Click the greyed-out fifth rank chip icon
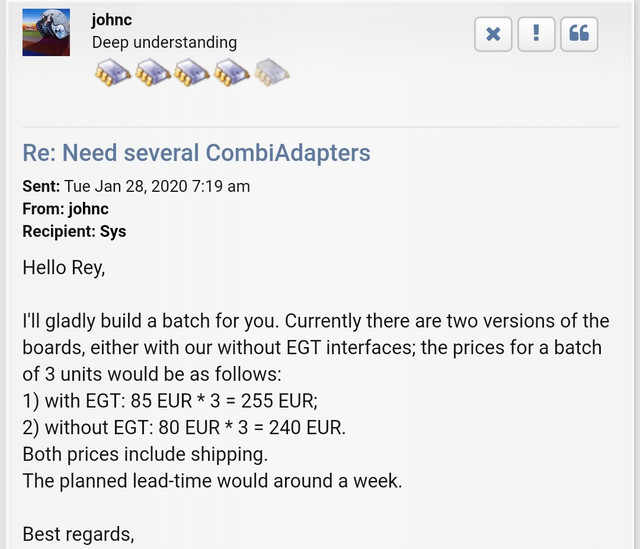Viewport: 640px width, 549px height. click(x=271, y=72)
